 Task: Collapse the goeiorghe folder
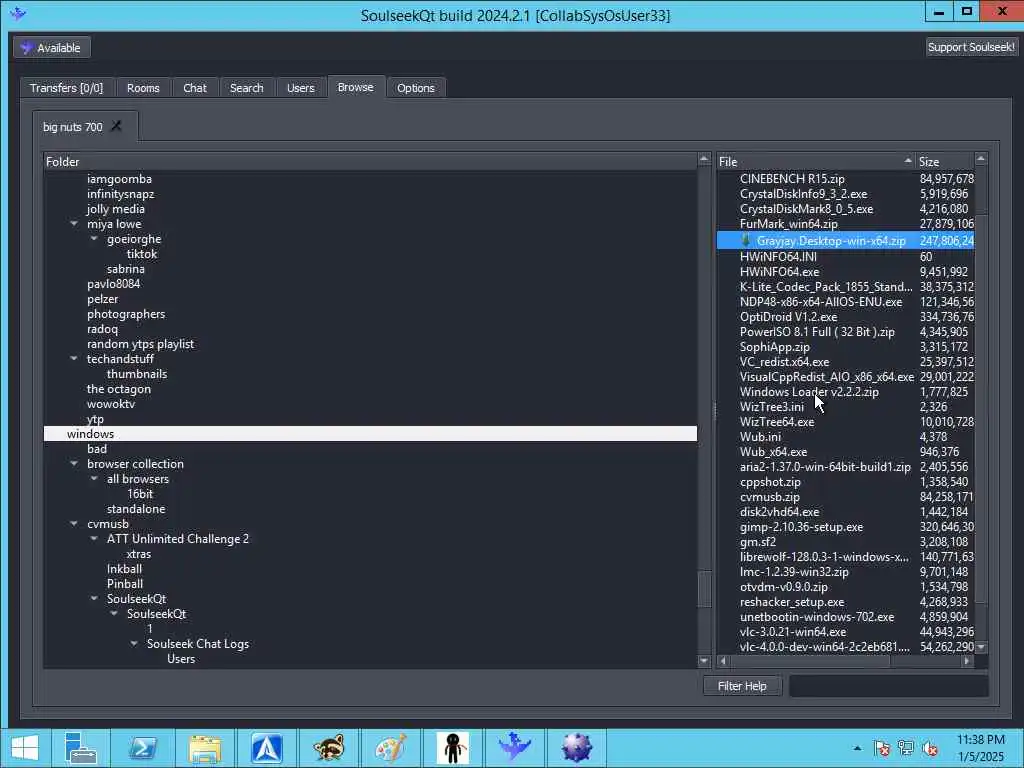click(94, 239)
